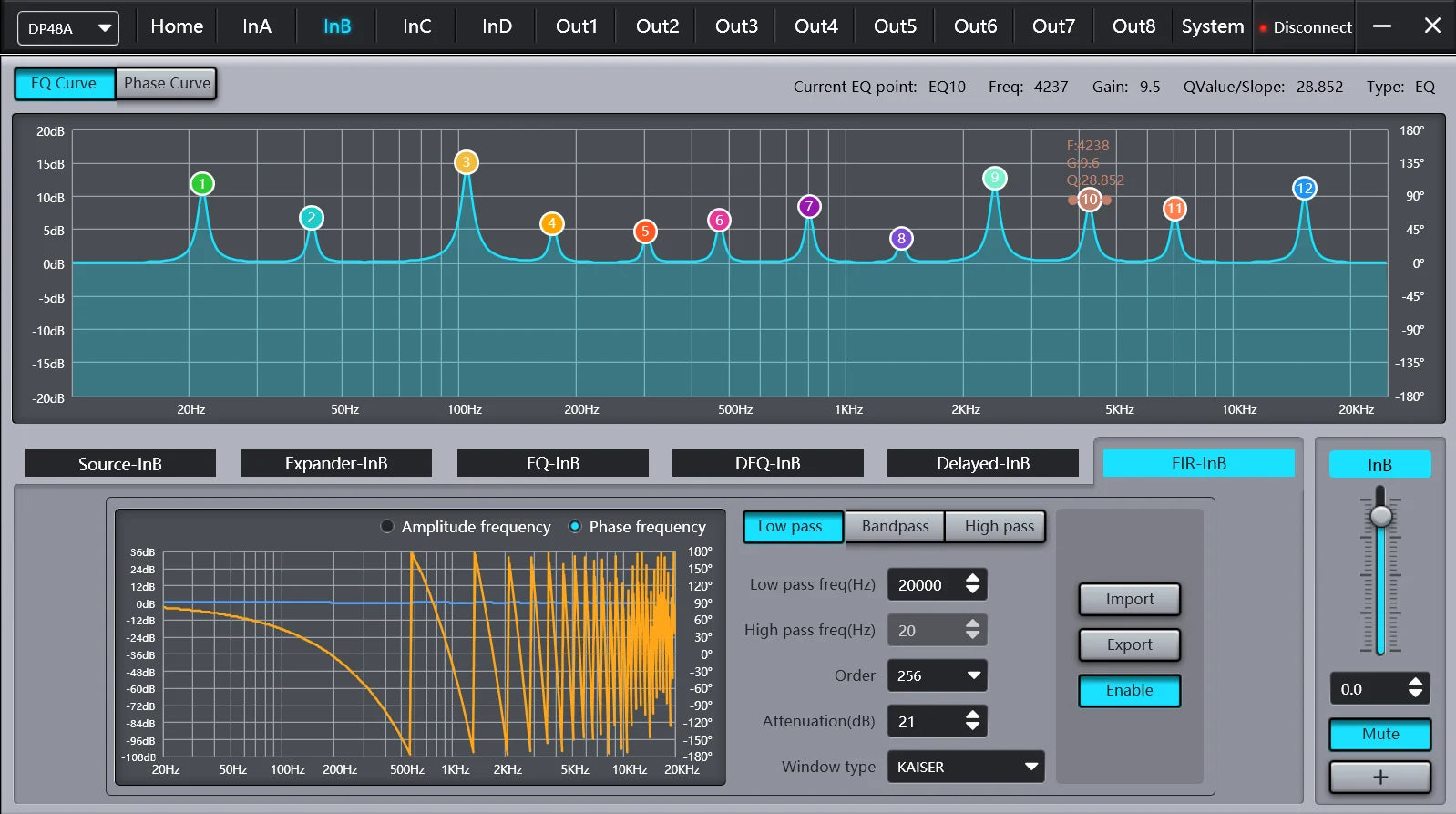Image resolution: width=1456 pixels, height=814 pixels.
Task: Open the KAISER window type dropdown
Action: click(x=966, y=767)
